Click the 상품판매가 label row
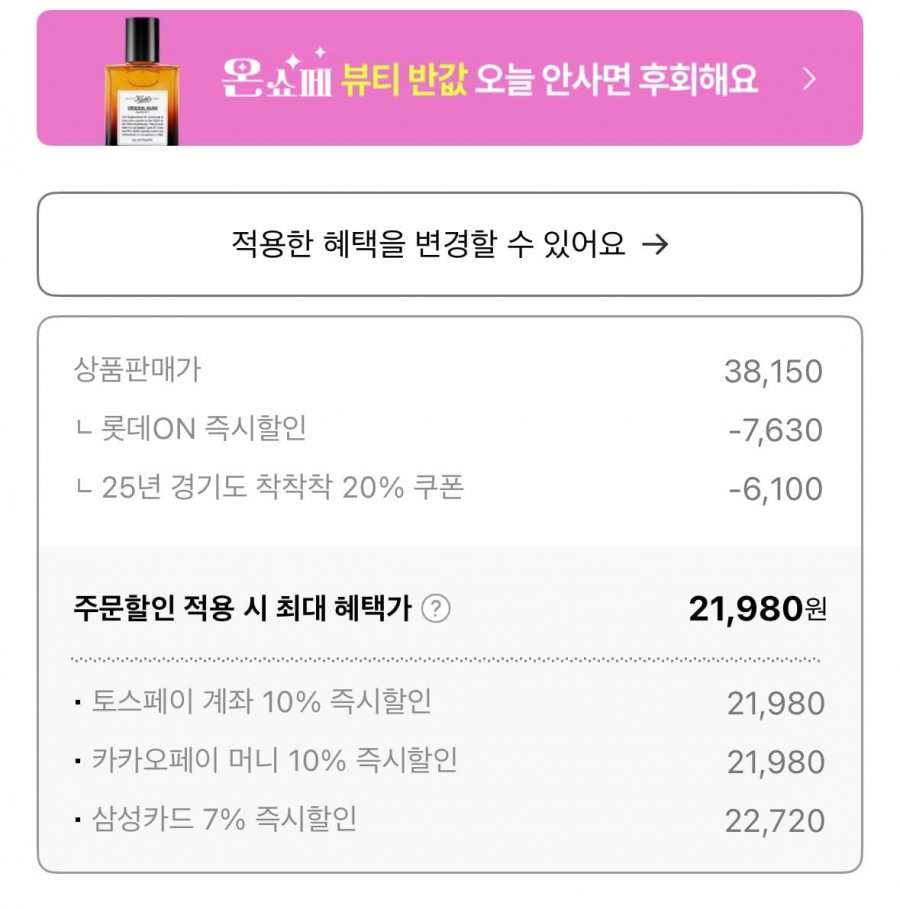 [449, 370]
